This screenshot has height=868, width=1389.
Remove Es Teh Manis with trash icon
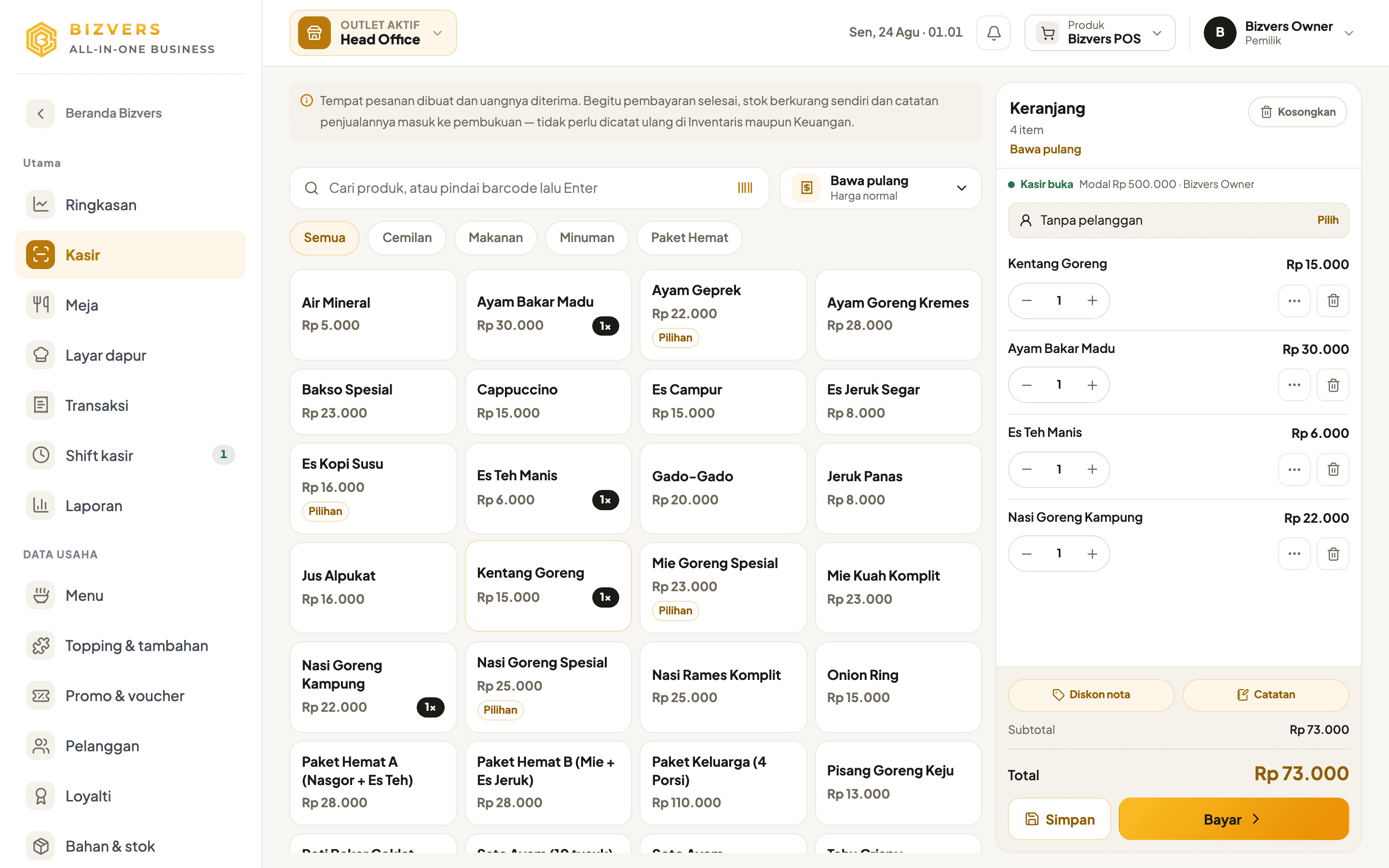(x=1333, y=470)
